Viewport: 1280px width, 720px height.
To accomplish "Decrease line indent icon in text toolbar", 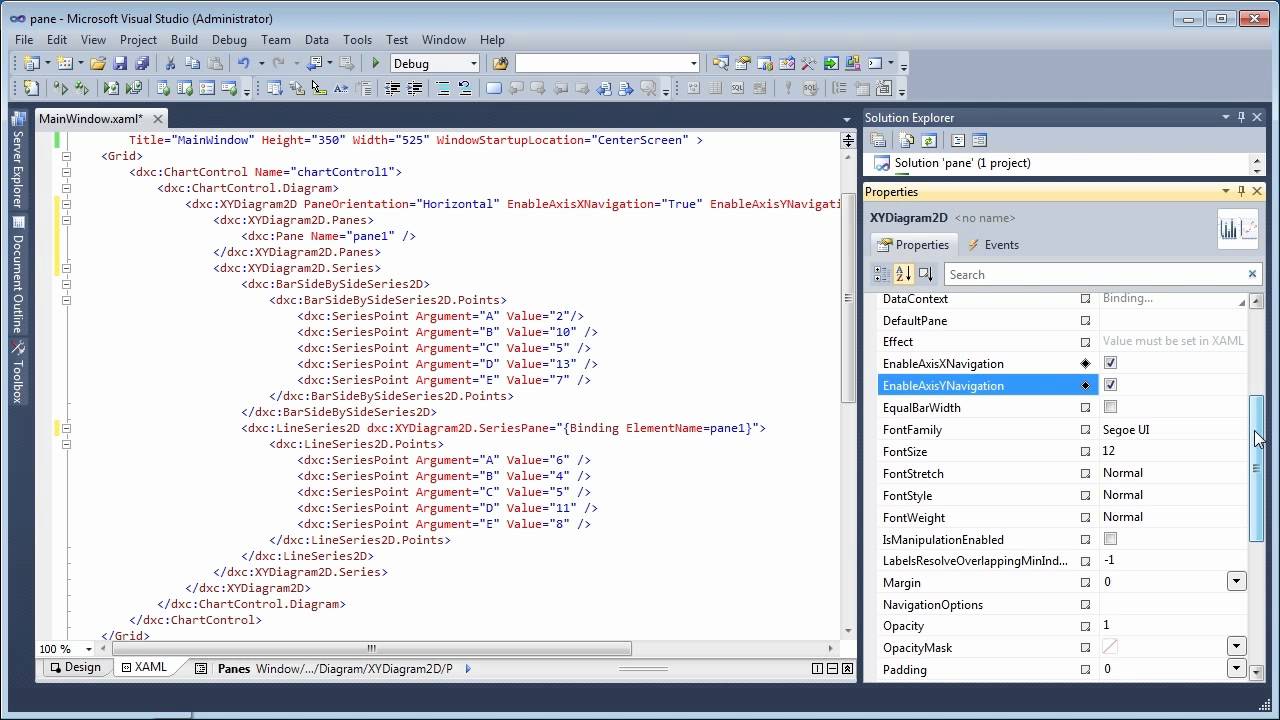I will (x=393, y=89).
